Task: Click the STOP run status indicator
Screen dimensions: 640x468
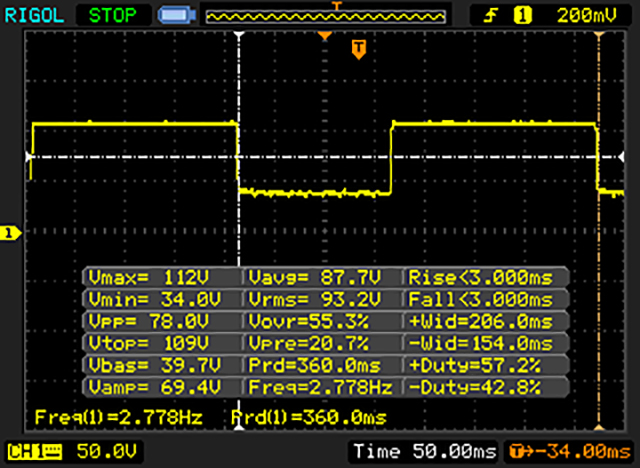Action: pos(113,16)
